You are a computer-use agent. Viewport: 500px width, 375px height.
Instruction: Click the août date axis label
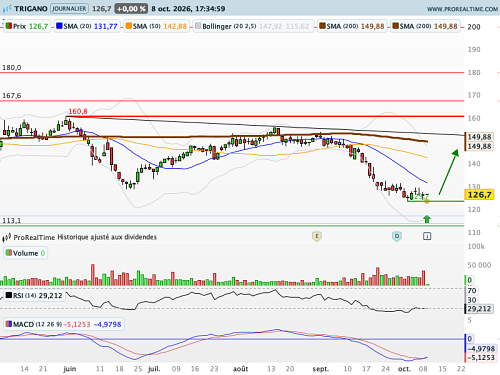[240, 369]
